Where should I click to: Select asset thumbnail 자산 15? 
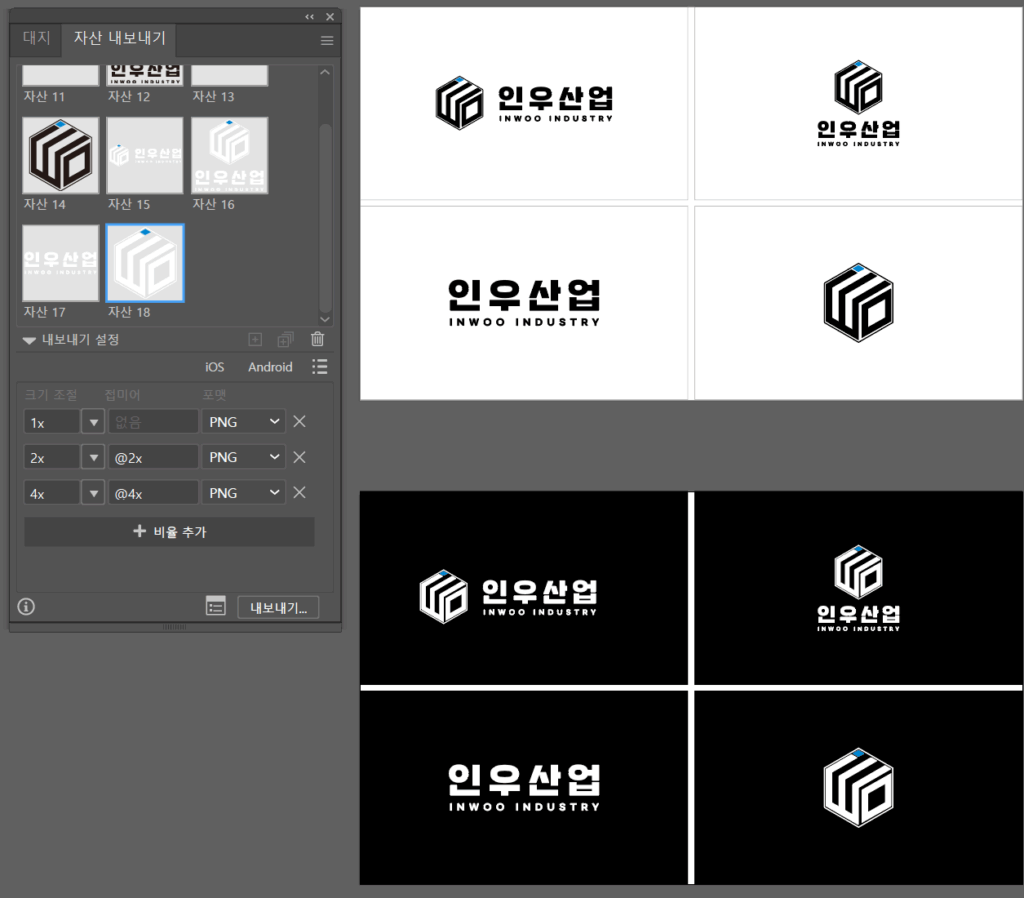[x=145, y=155]
